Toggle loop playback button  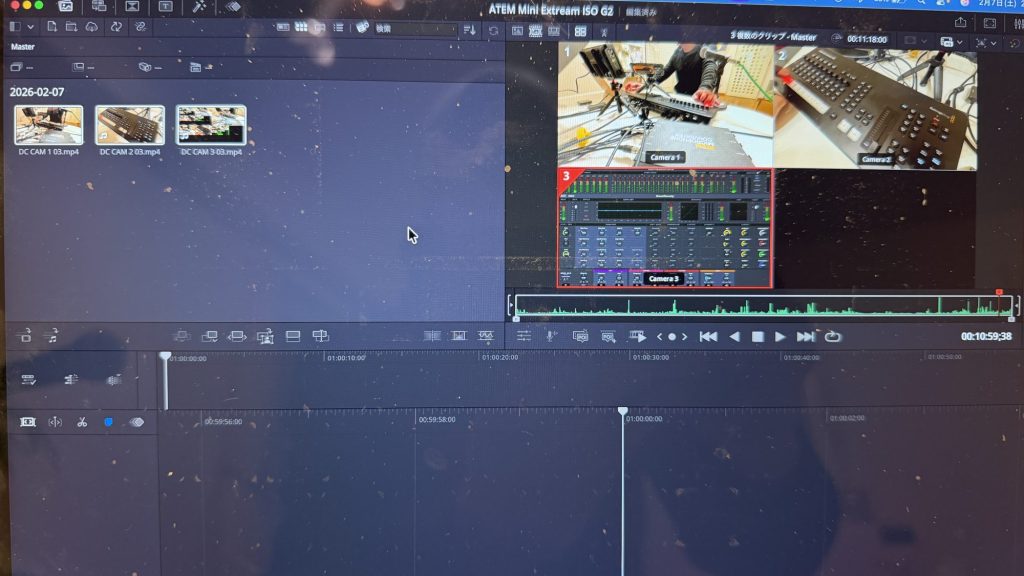coord(832,337)
